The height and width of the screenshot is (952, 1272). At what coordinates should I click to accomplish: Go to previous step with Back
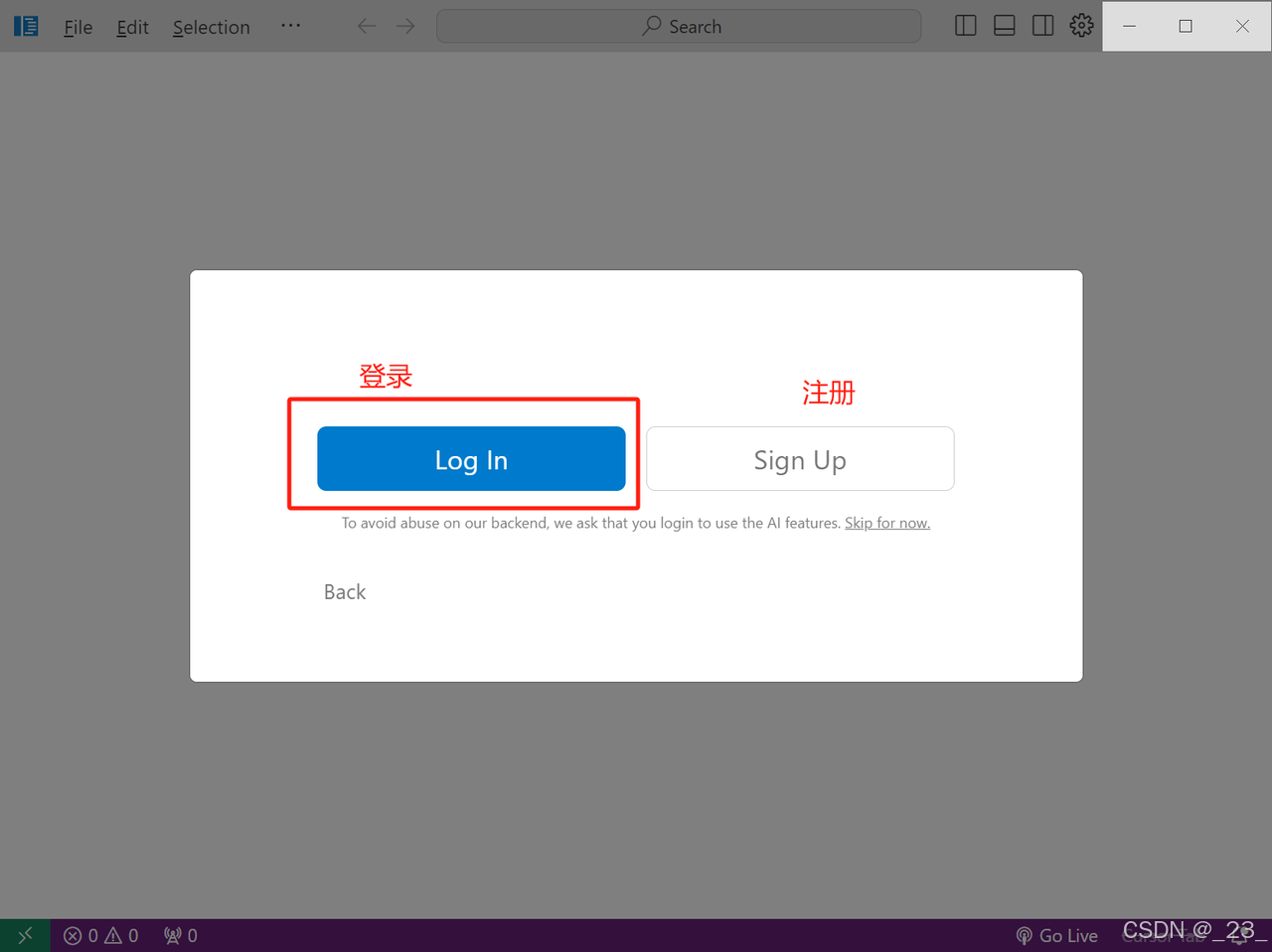[345, 592]
